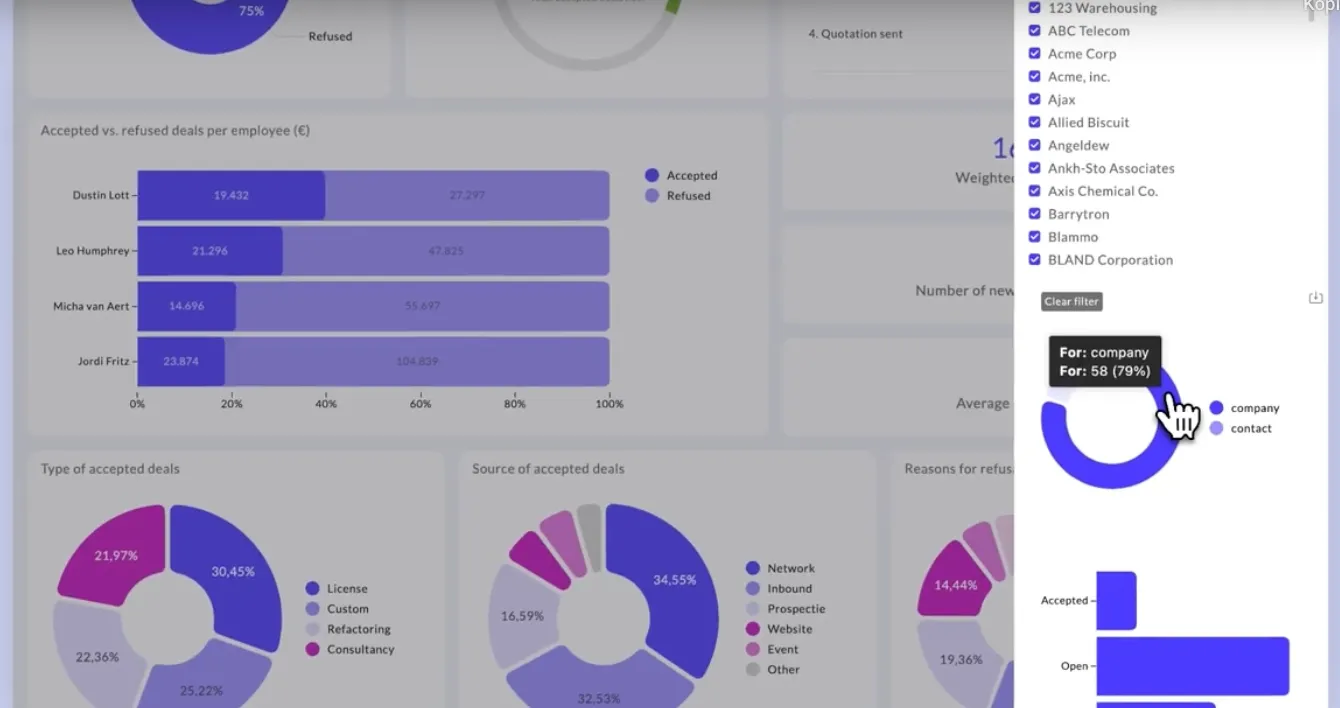Click the Jordi Fritz axis label
The width and height of the screenshot is (1340, 708).
point(103,361)
